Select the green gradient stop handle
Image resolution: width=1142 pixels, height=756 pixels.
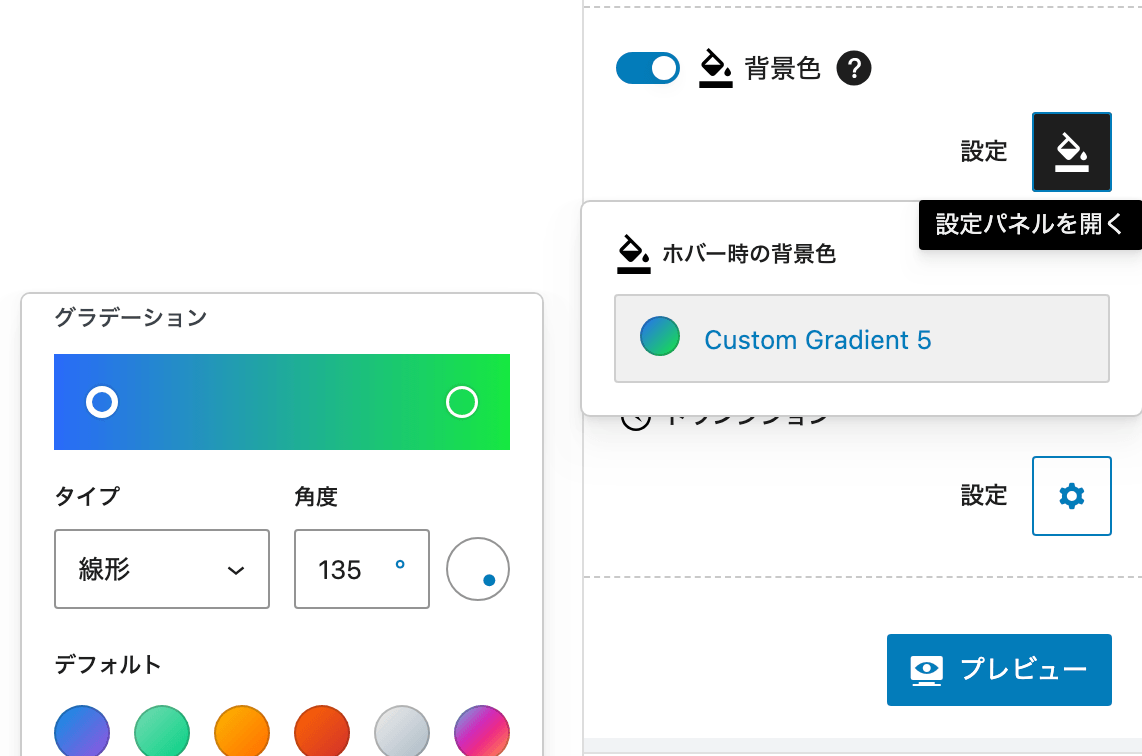click(462, 402)
